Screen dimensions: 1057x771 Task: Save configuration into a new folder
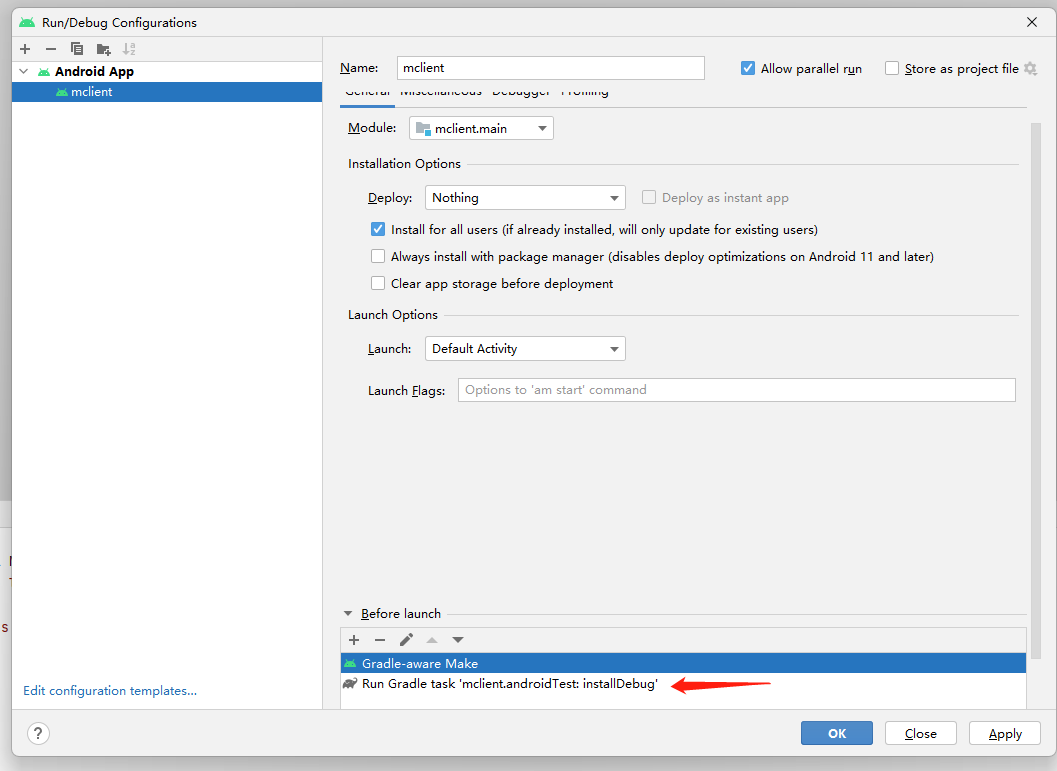[103, 49]
